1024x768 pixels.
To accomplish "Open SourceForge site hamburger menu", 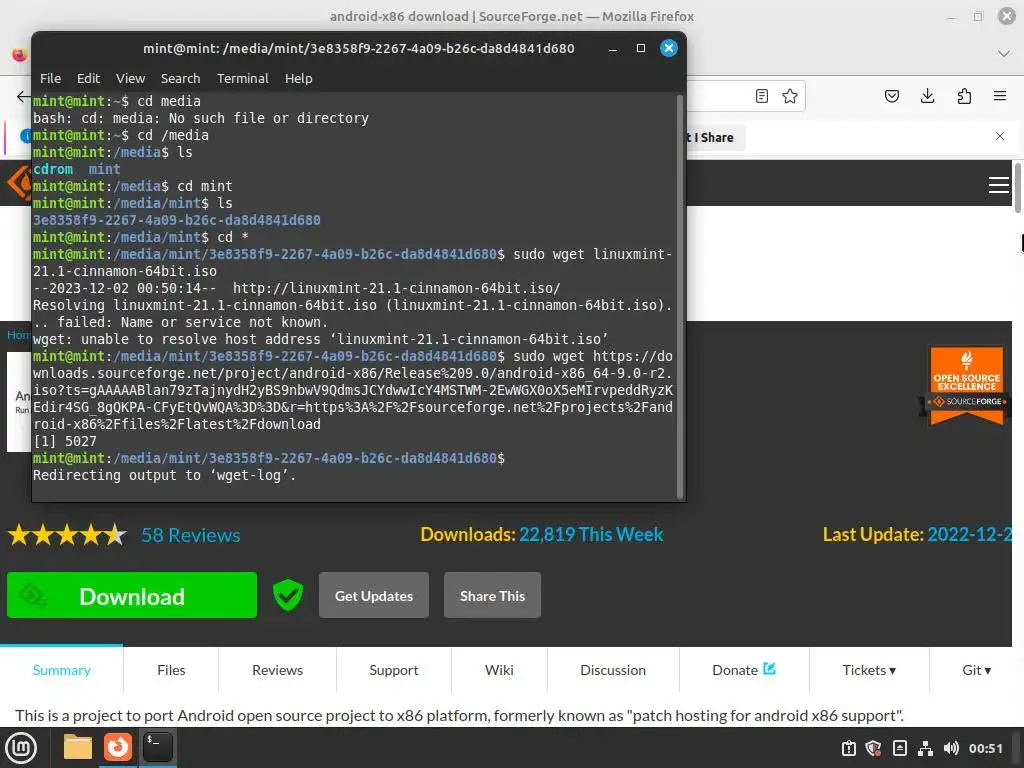I will (999, 185).
